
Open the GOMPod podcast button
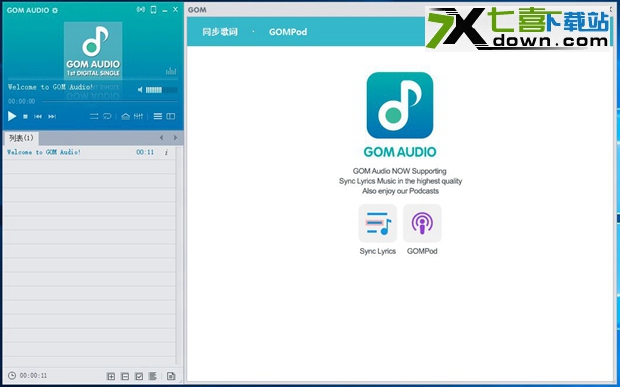click(422, 223)
